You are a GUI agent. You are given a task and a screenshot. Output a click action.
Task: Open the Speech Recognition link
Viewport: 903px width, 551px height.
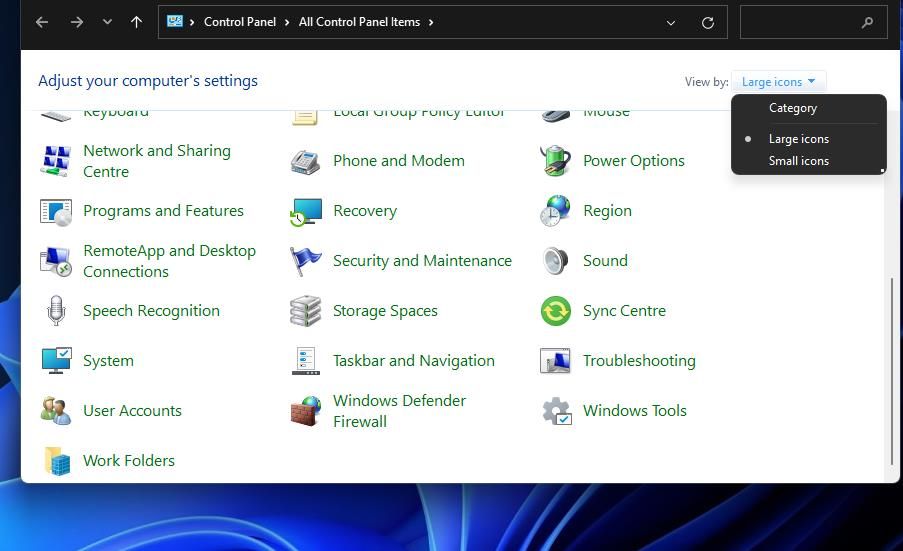151,311
